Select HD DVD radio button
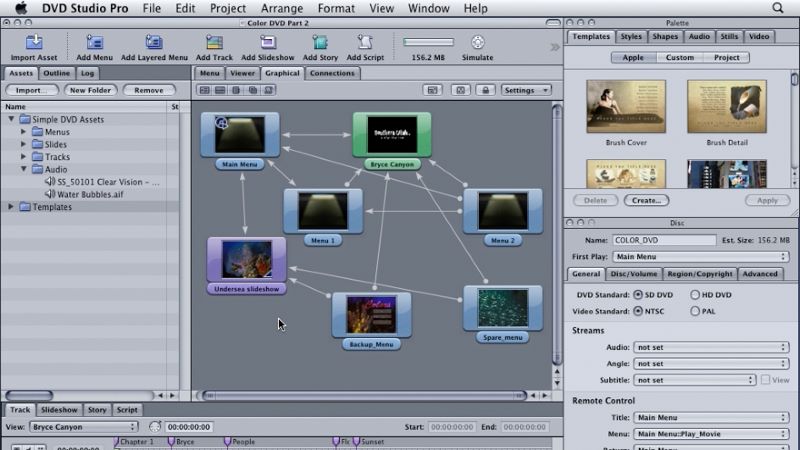This screenshot has height=450, width=800. point(695,295)
